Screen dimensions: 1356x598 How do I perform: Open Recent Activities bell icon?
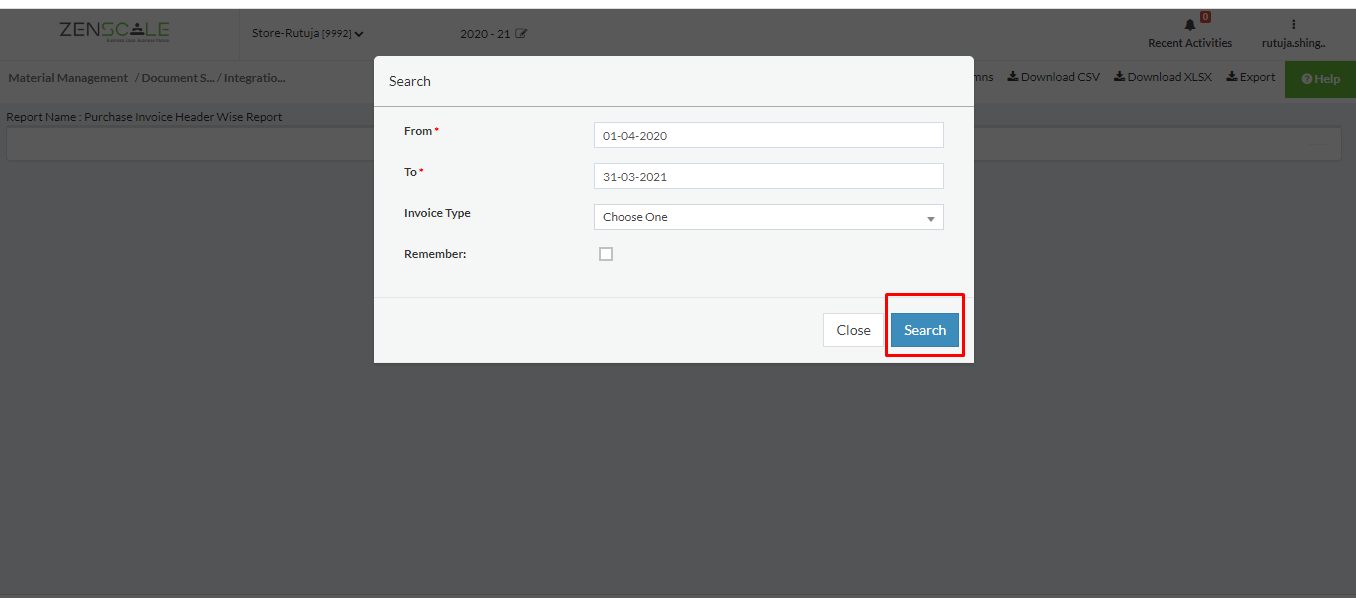(1190, 24)
